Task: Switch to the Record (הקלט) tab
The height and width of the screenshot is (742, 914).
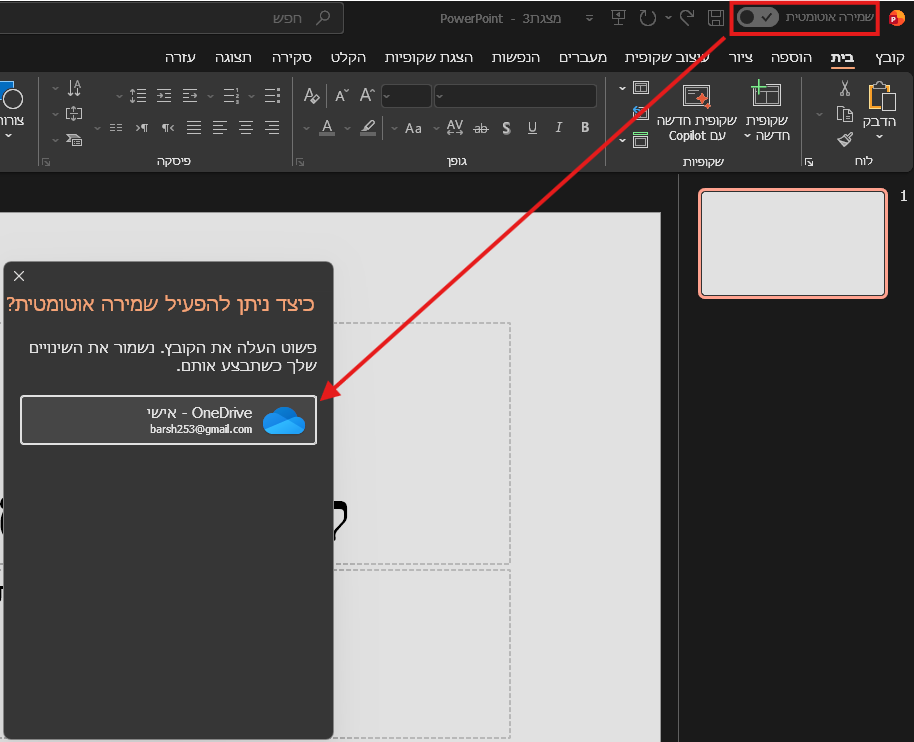Action: pyautogui.click(x=349, y=57)
